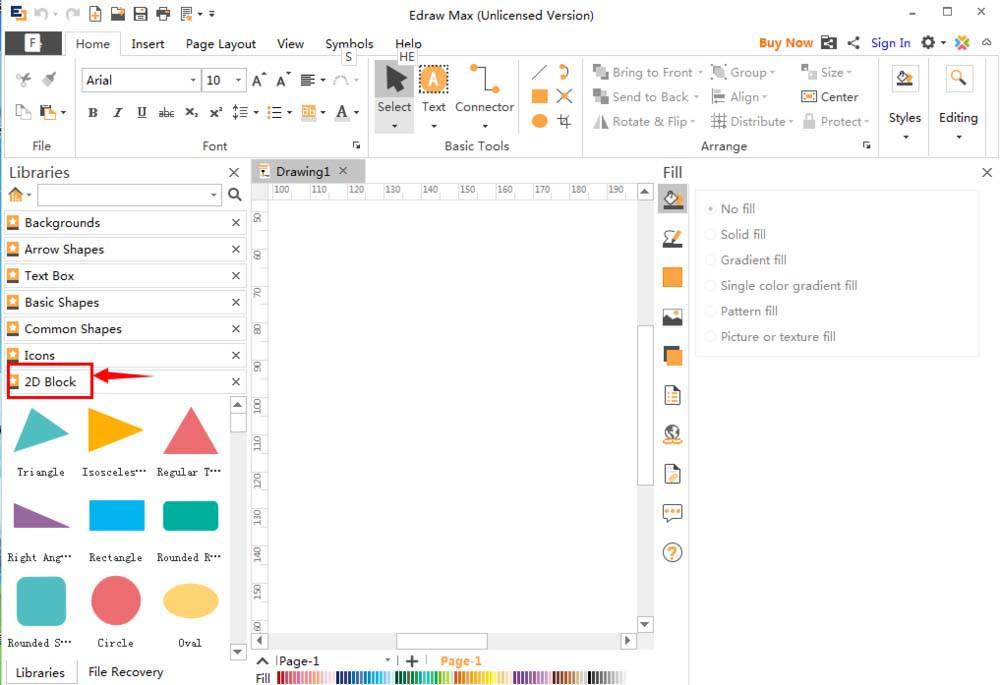This screenshot has width=1000, height=685.
Task: Select the Solid fill radio option
Action: point(711,234)
